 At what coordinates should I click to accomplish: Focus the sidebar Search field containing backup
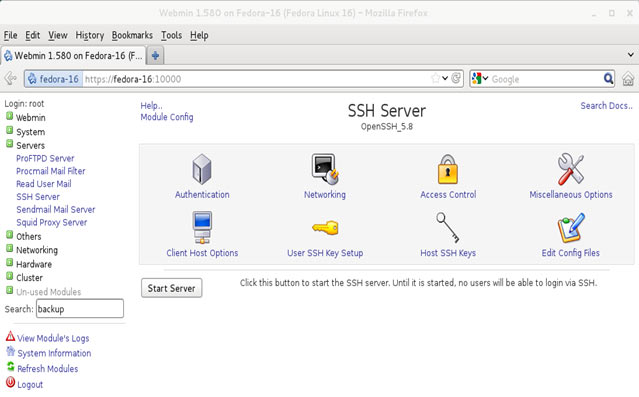(x=80, y=309)
